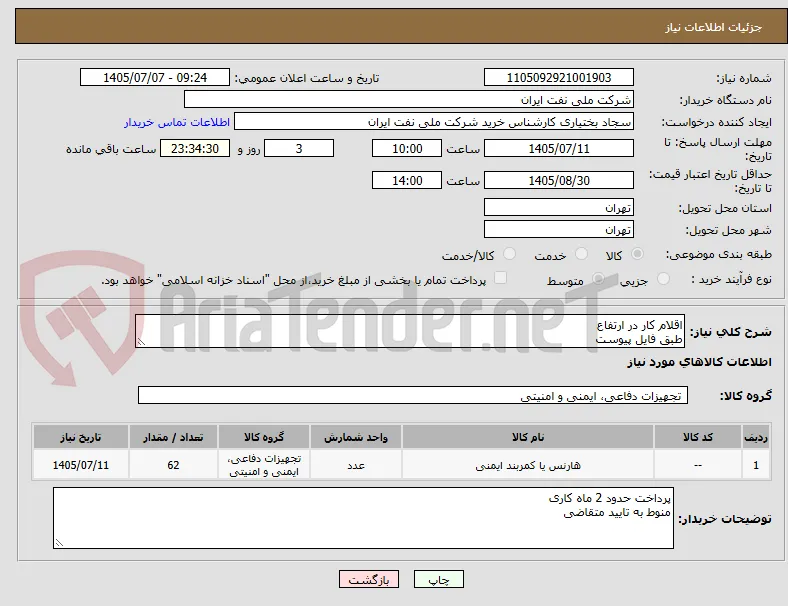Open the اطلاعات تماس خریدار link
The image size is (788, 606).
click(177, 122)
